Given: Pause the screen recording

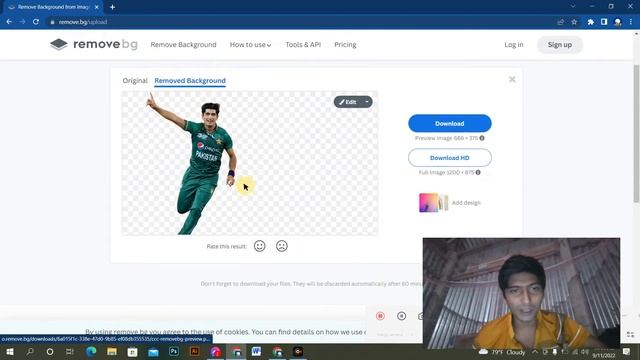Looking at the screenshot, I should pos(402,316).
